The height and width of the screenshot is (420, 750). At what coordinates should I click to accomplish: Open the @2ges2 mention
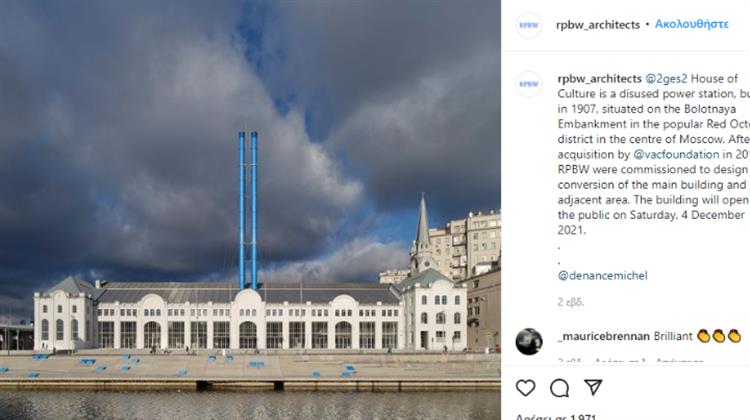click(666, 78)
